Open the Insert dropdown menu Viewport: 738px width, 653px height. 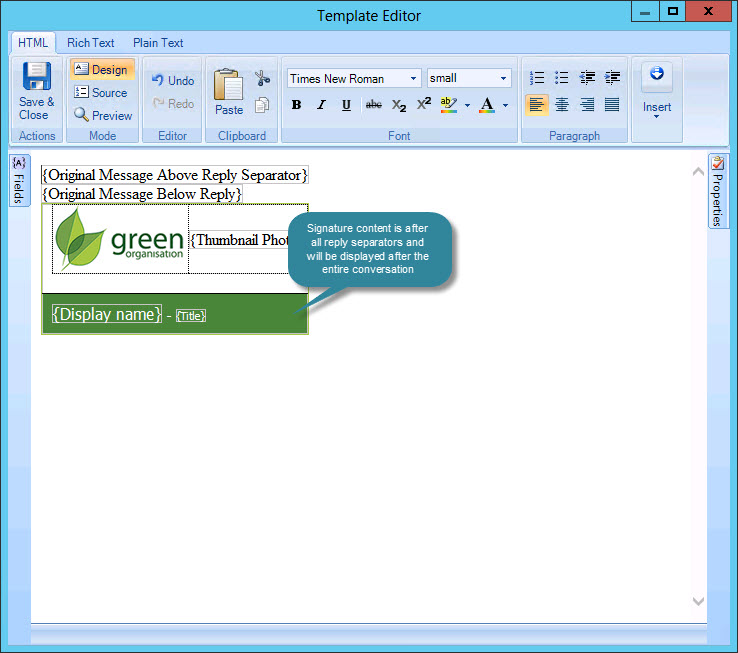pos(657,90)
